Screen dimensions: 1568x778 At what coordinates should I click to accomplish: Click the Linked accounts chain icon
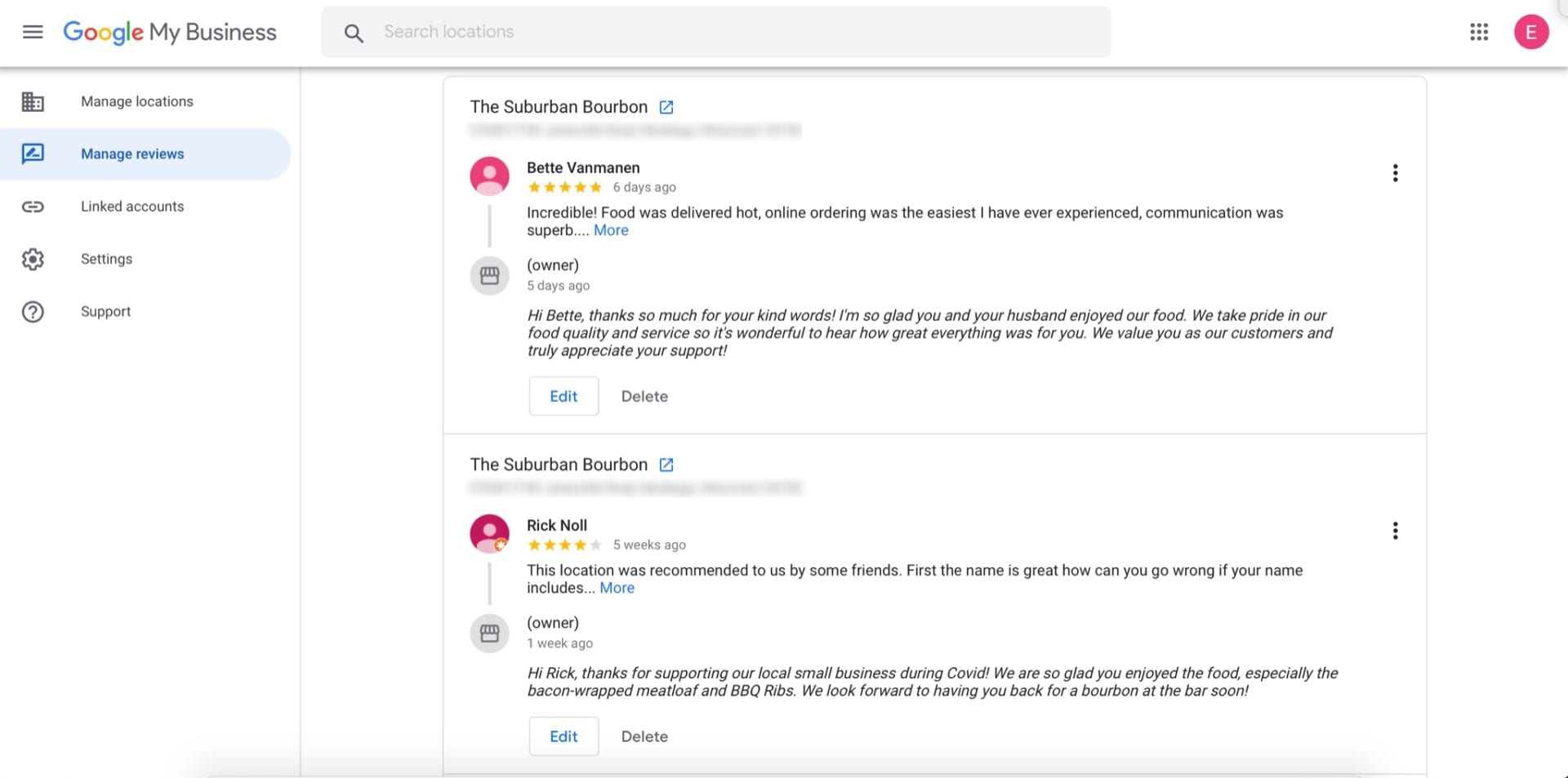click(33, 207)
